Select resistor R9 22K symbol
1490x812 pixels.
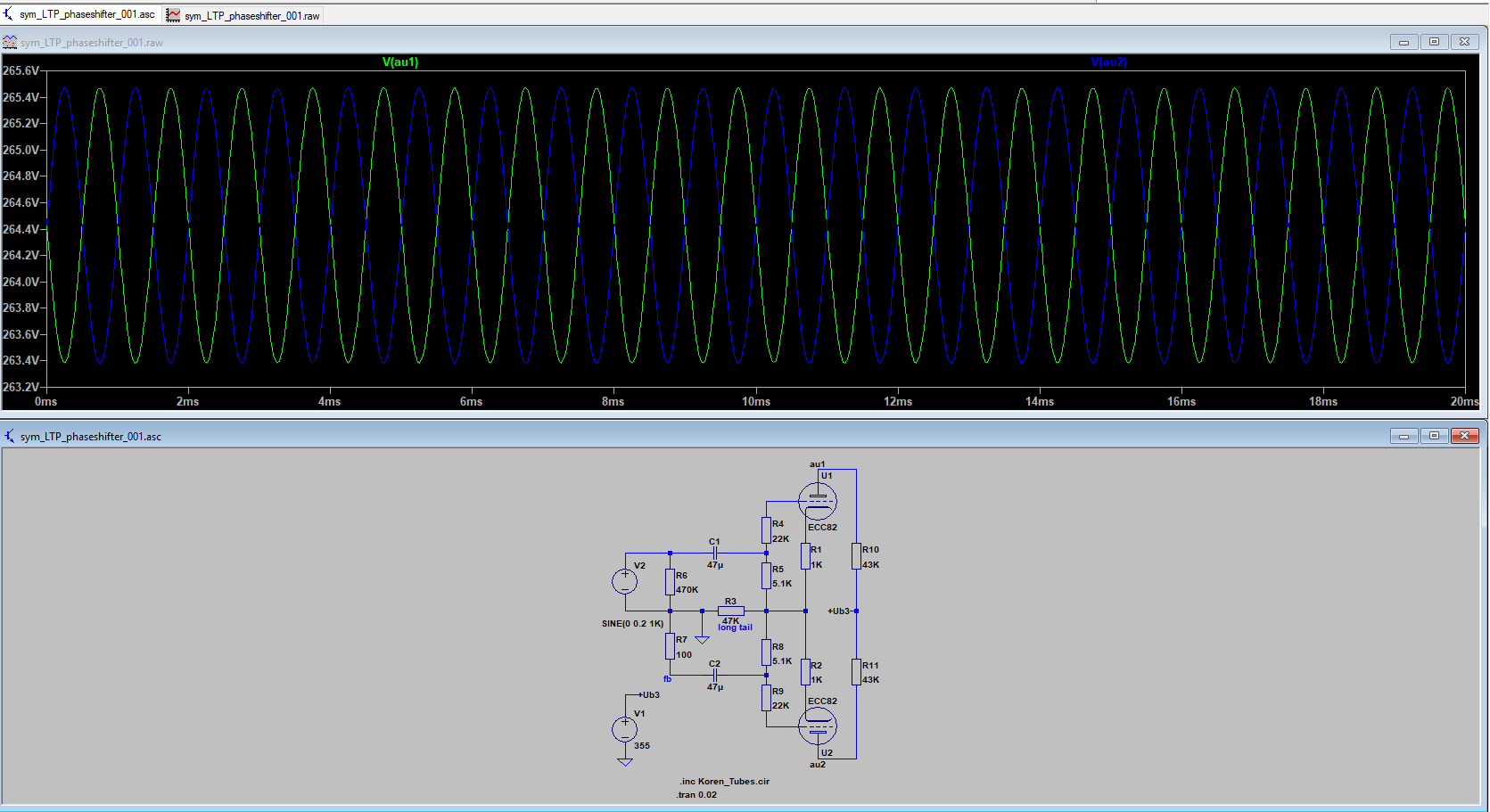pyautogui.click(x=766, y=697)
